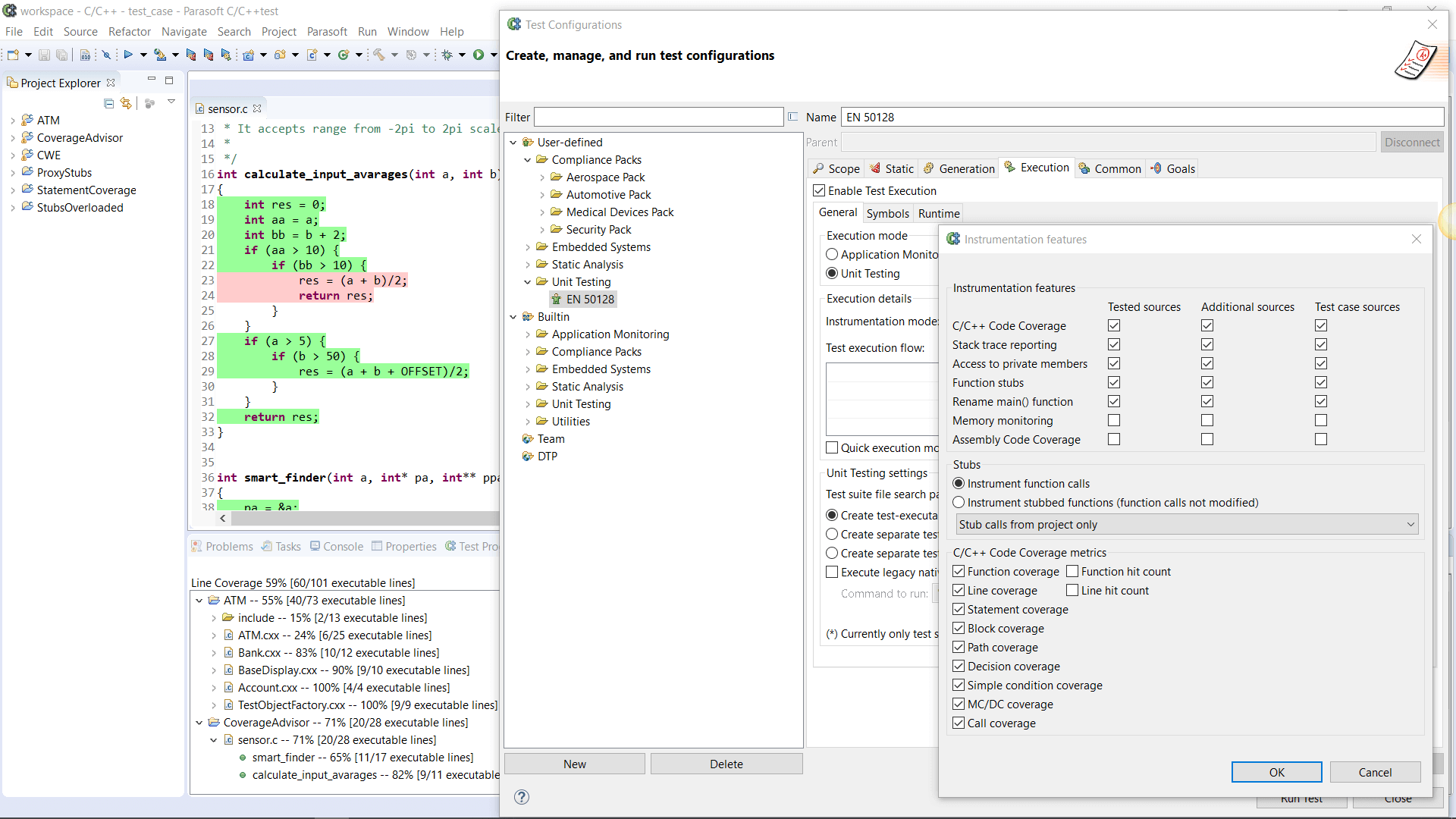Viewport: 1456px width, 819px height.
Task: Click the Disconnect button
Action: (1411, 142)
